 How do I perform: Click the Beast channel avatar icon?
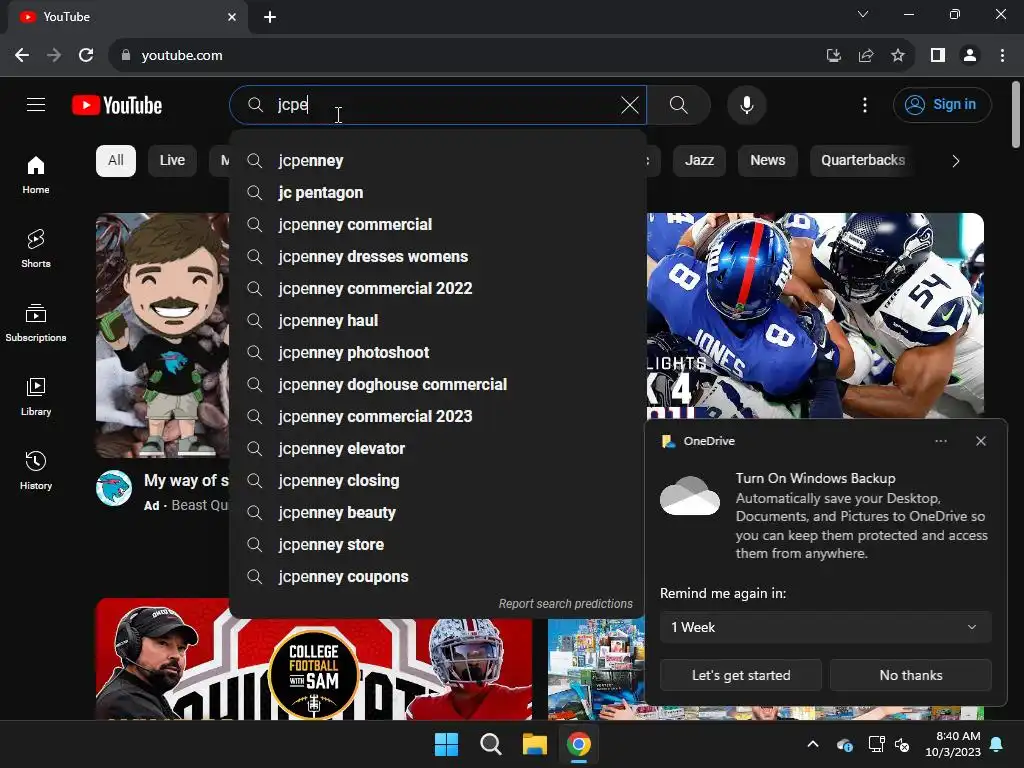(114, 488)
